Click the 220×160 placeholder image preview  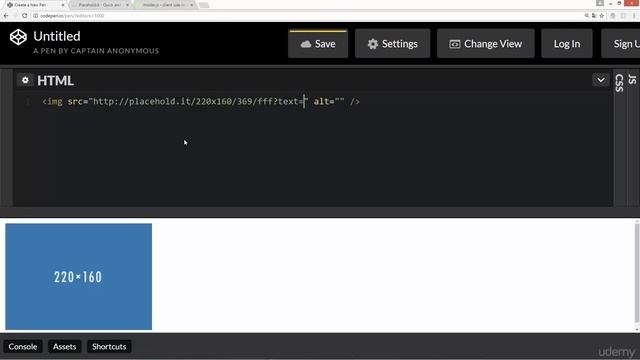(x=78, y=276)
